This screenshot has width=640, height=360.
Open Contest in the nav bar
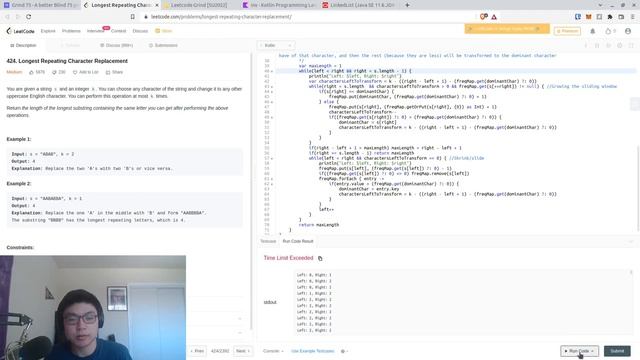[x=118, y=31]
